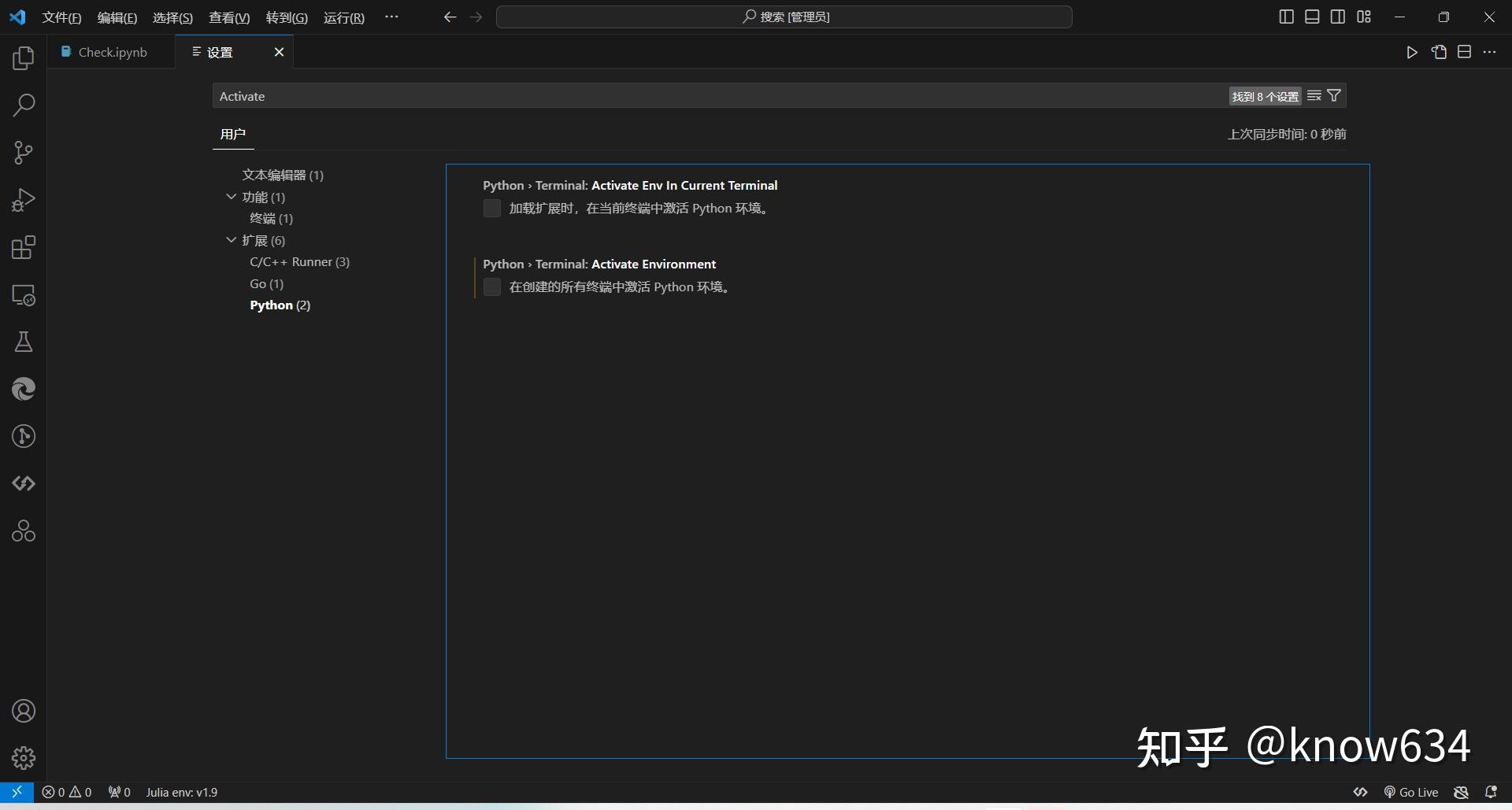Image resolution: width=1512 pixels, height=810 pixels.
Task: Click Julia env: v1.9 in status bar
Action: tap(182, 792)
